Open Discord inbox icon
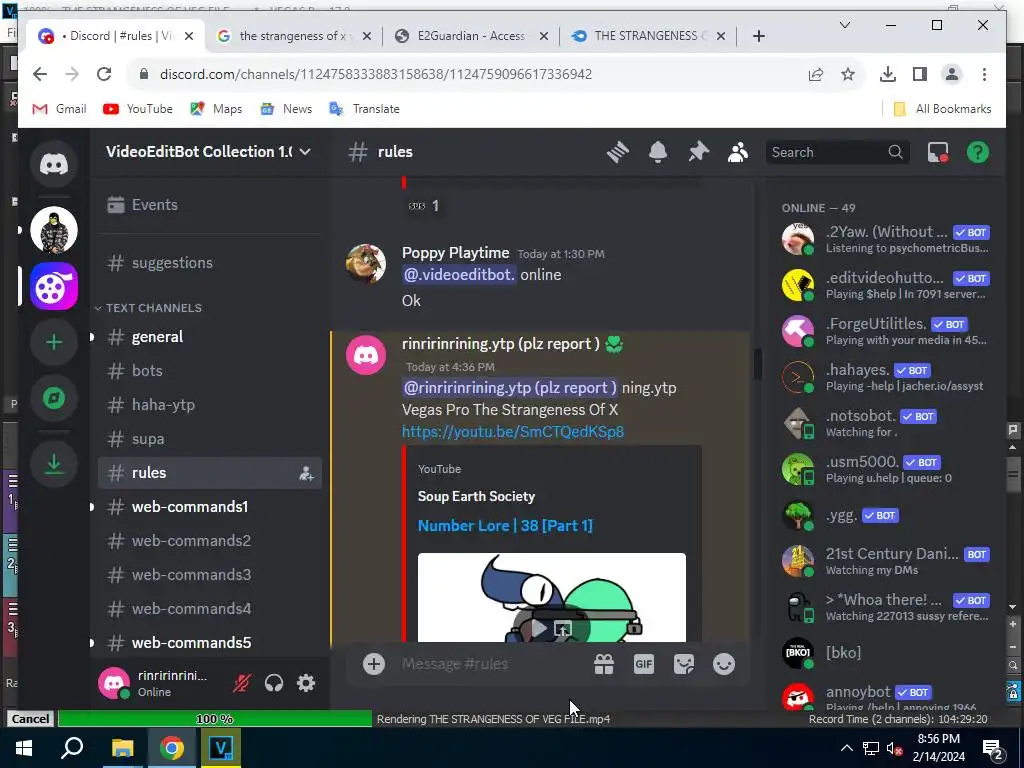 coord(938,152)
